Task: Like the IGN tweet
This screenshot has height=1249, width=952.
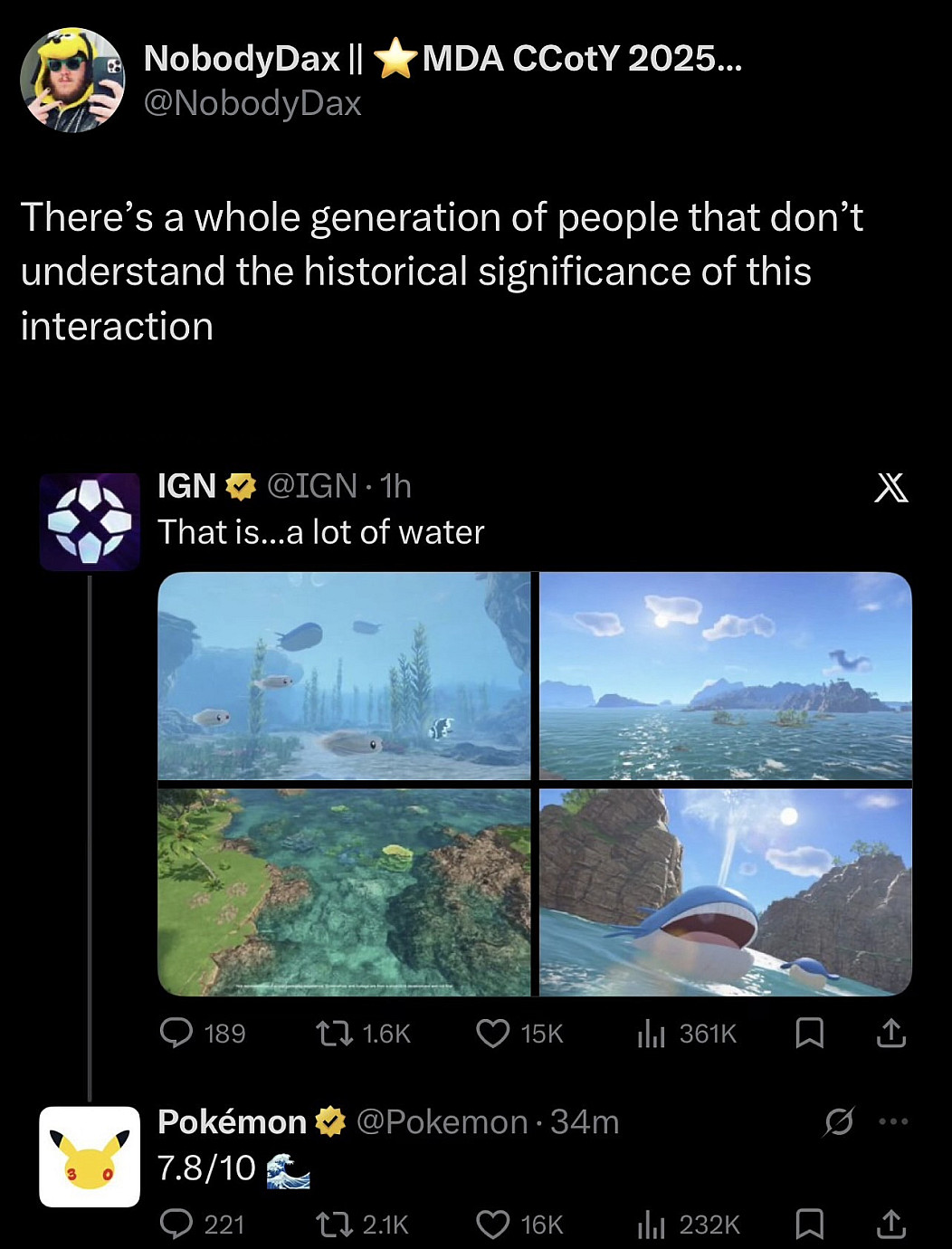Action: coord(493,1033)
